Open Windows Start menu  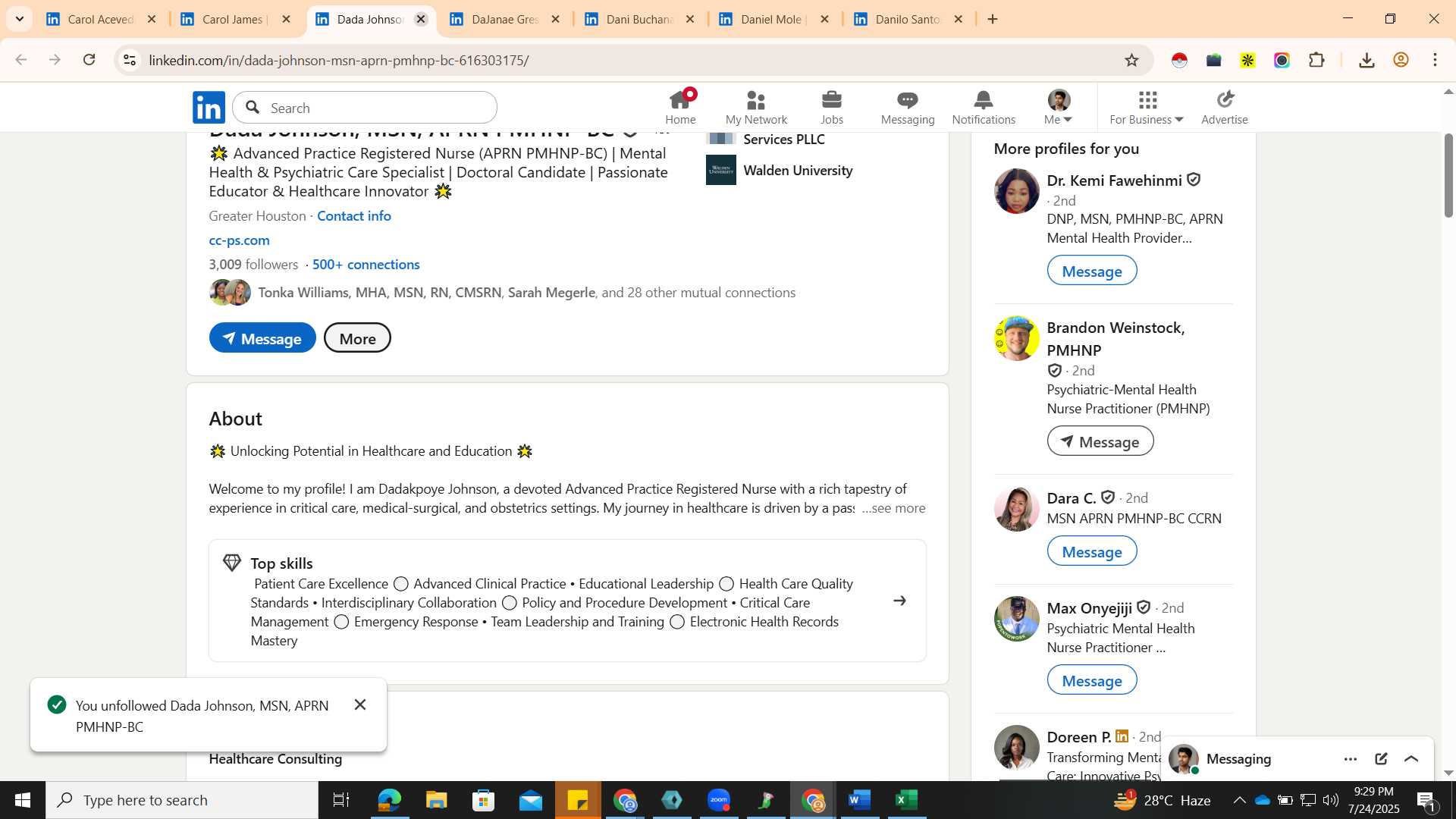22,800
